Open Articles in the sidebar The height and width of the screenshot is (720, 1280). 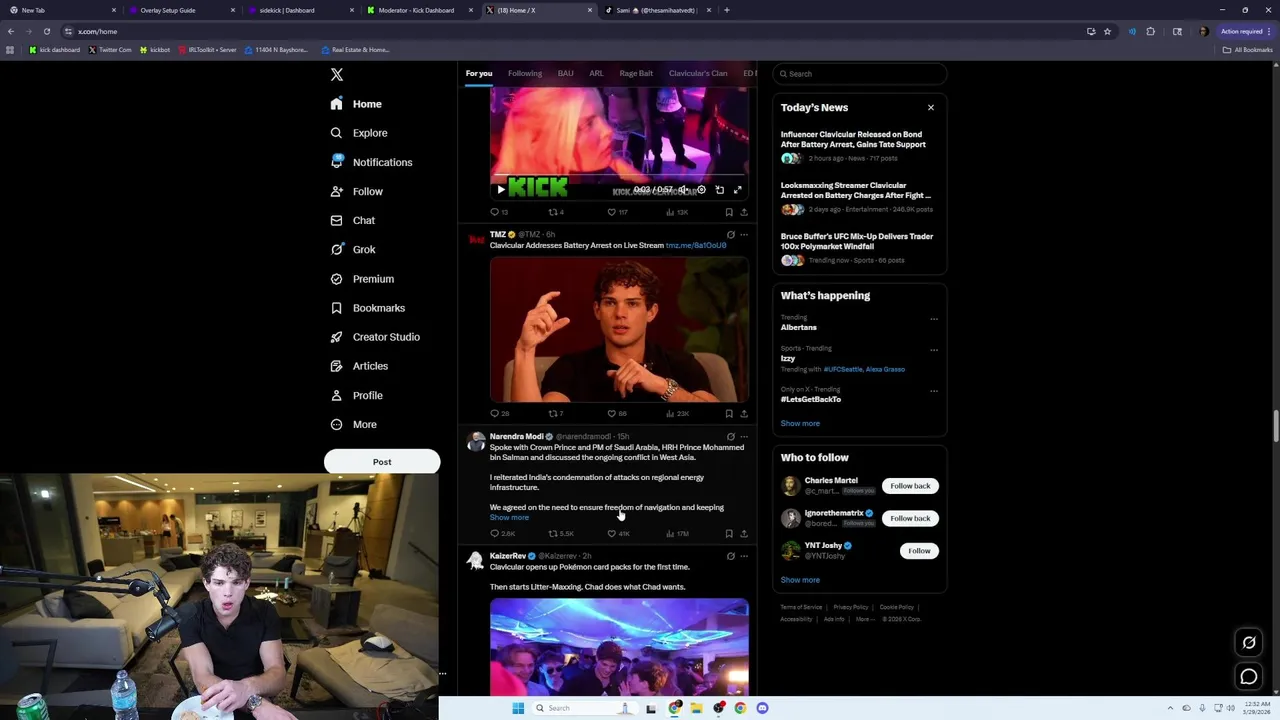358,366
